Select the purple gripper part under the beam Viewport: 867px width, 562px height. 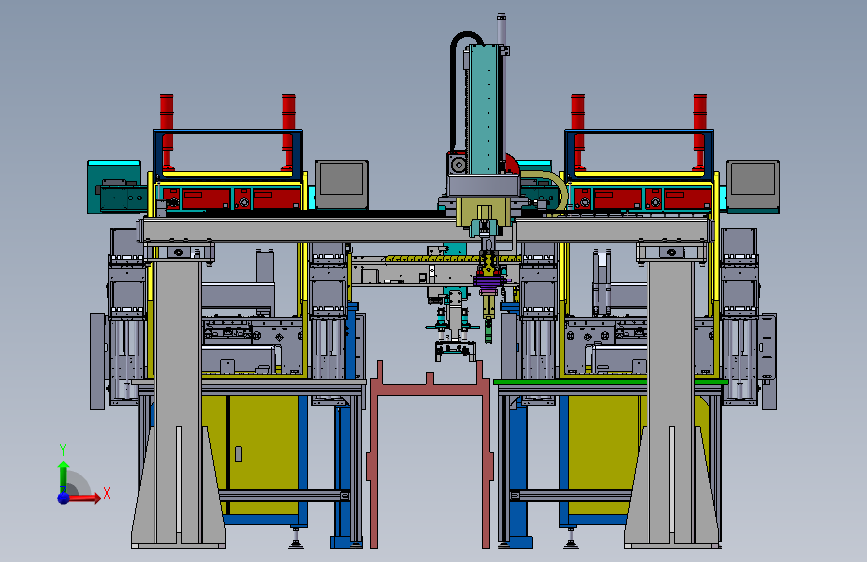click(x=489, y=282)
